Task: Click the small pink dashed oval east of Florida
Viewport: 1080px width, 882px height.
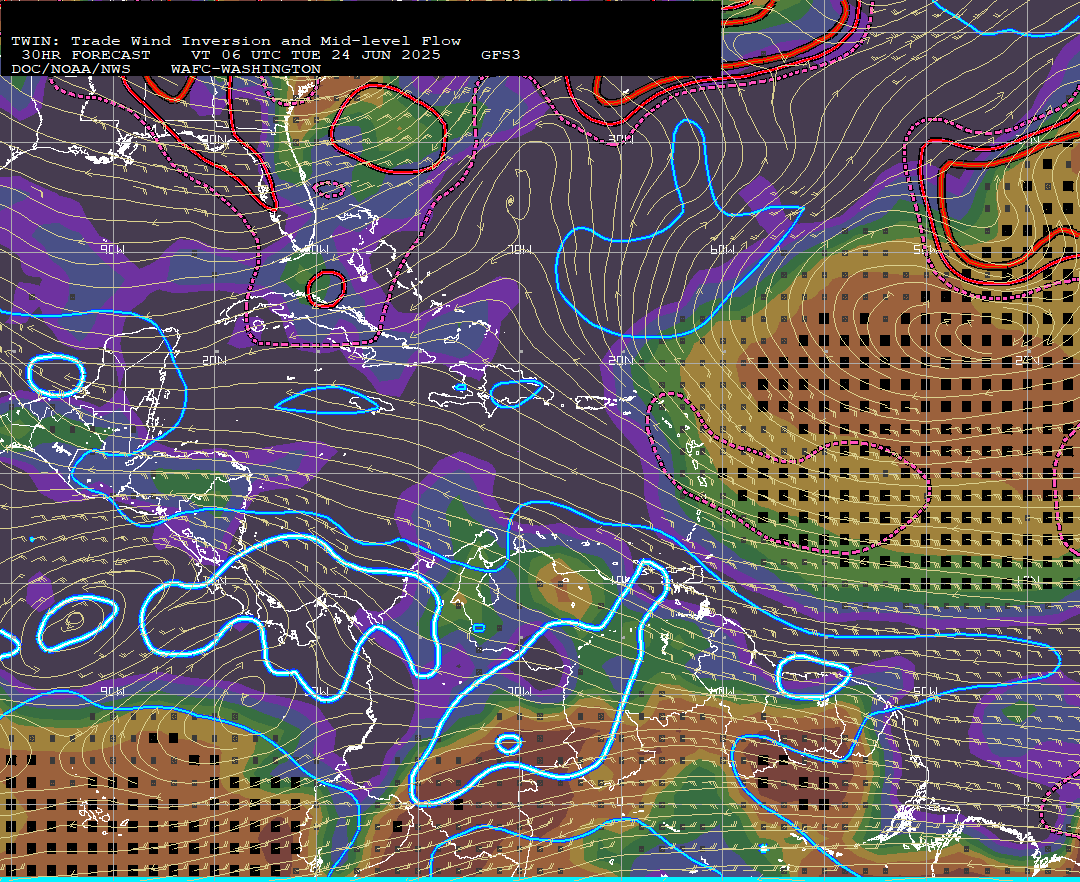Action: [329, 188]
